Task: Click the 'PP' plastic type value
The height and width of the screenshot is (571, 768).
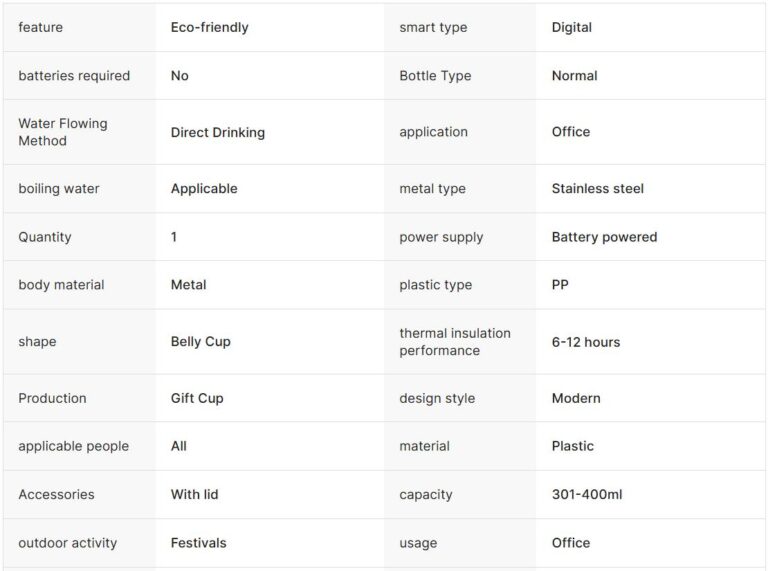Action: click(x=560, y=285)
